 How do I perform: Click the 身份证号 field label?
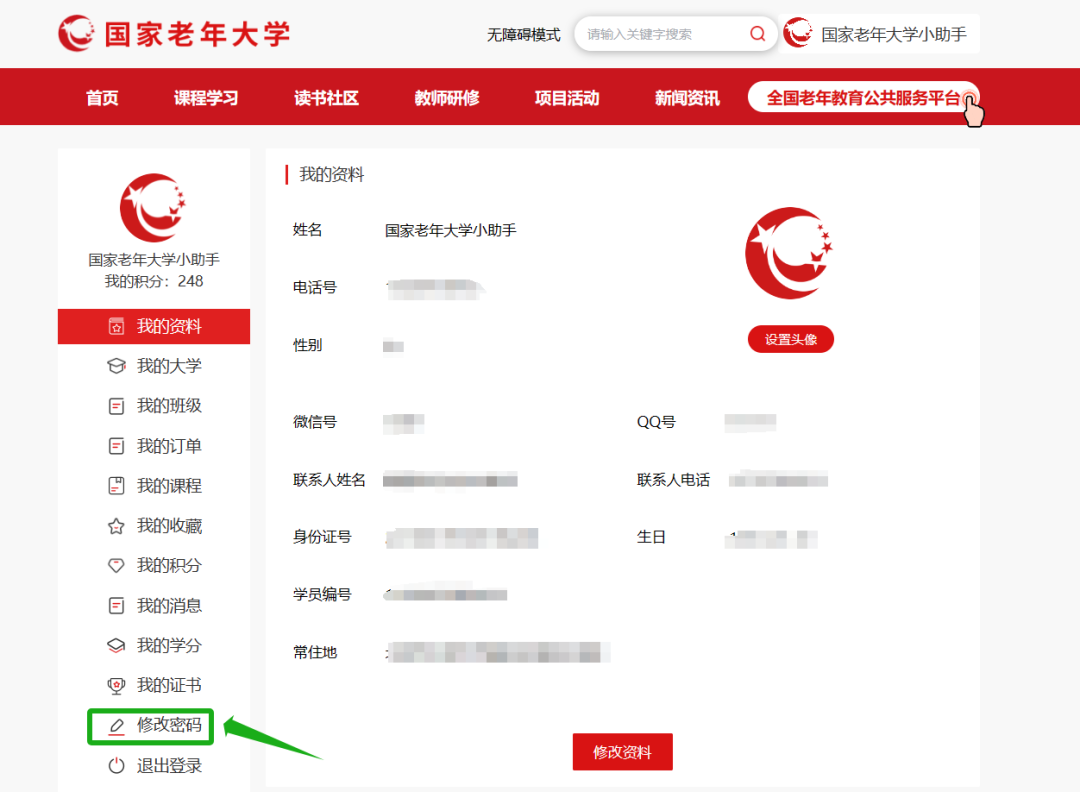click(x=322, y=536)
